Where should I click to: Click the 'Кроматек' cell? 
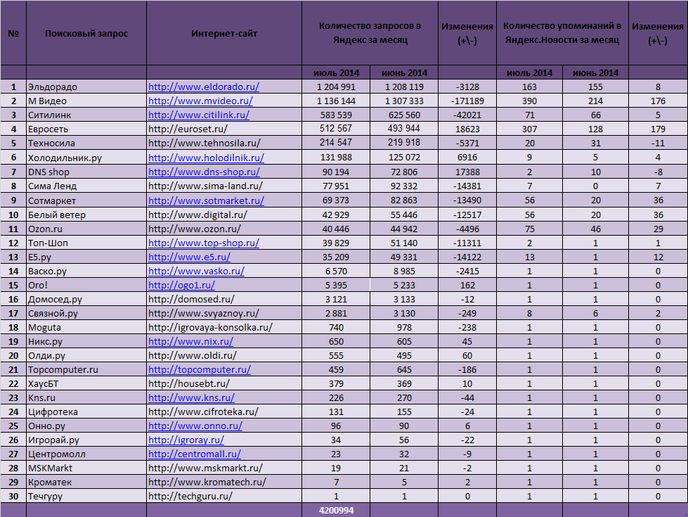coord(86,481)
